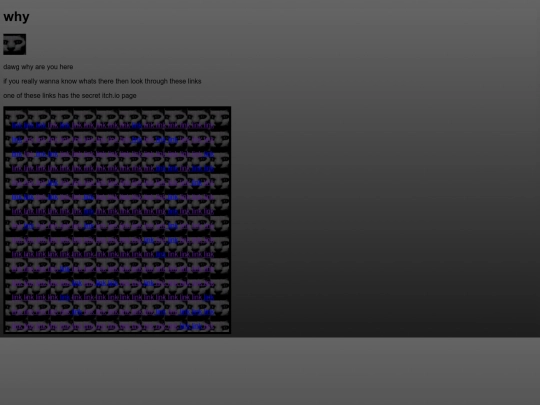Click the "dawg why are you here" text
Viewport: 540px width, 405px height.
tap(38, 67)
